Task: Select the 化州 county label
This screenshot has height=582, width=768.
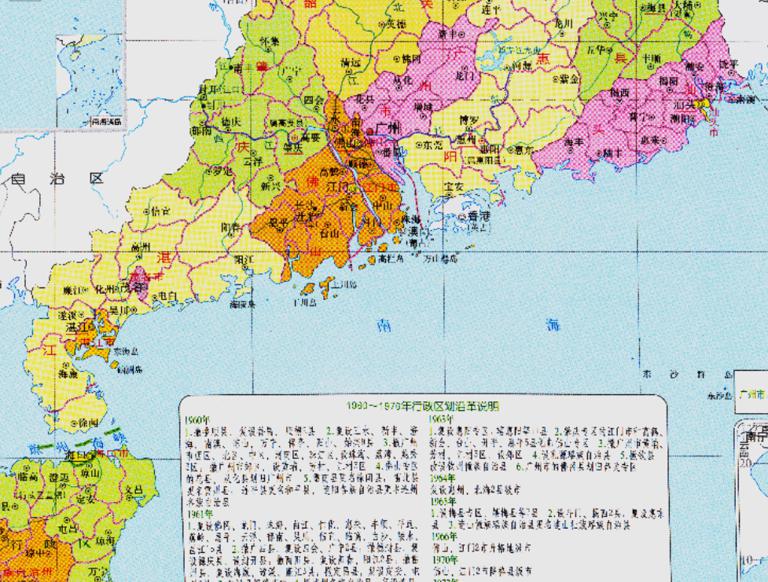Action: click(x=104, y=289)
